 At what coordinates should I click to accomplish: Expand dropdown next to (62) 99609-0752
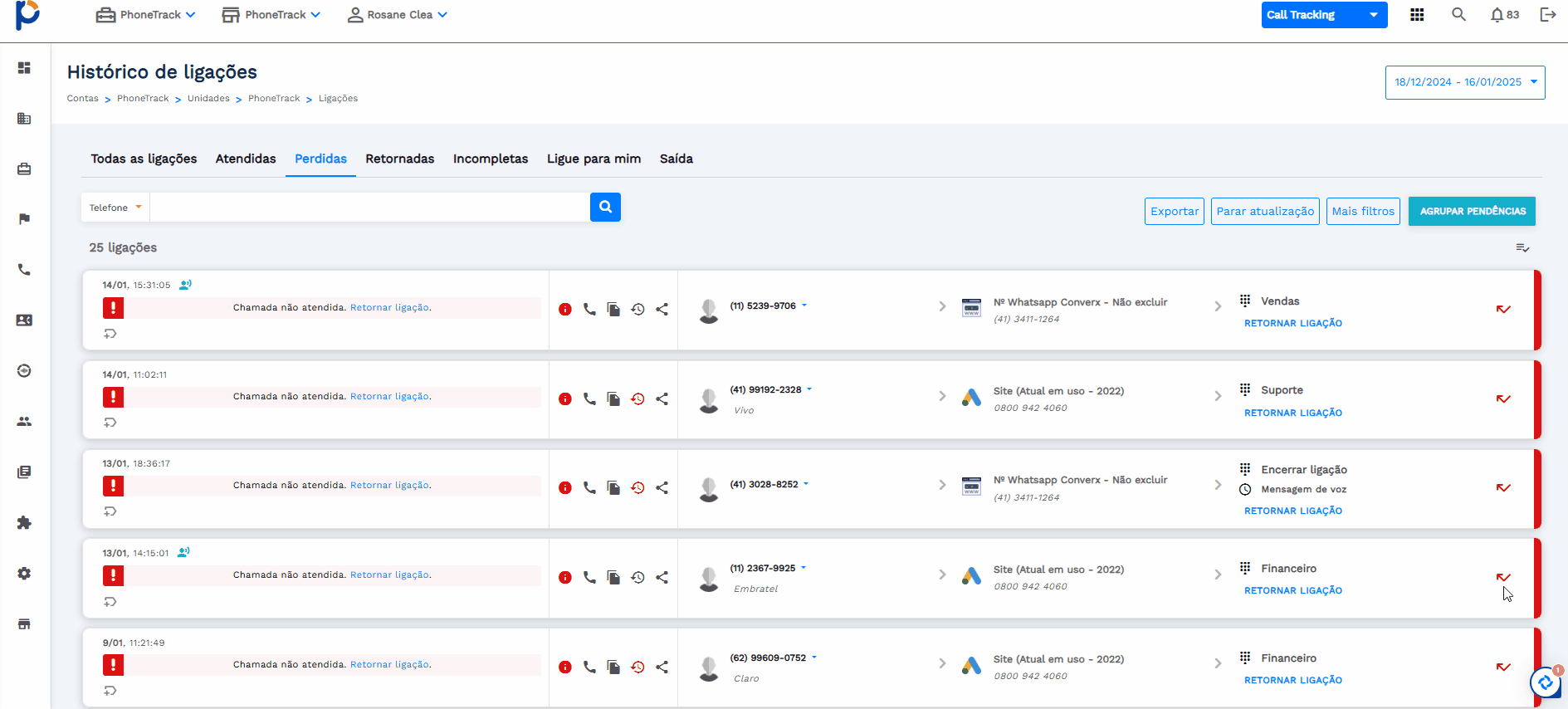click(x=814, y=658)
